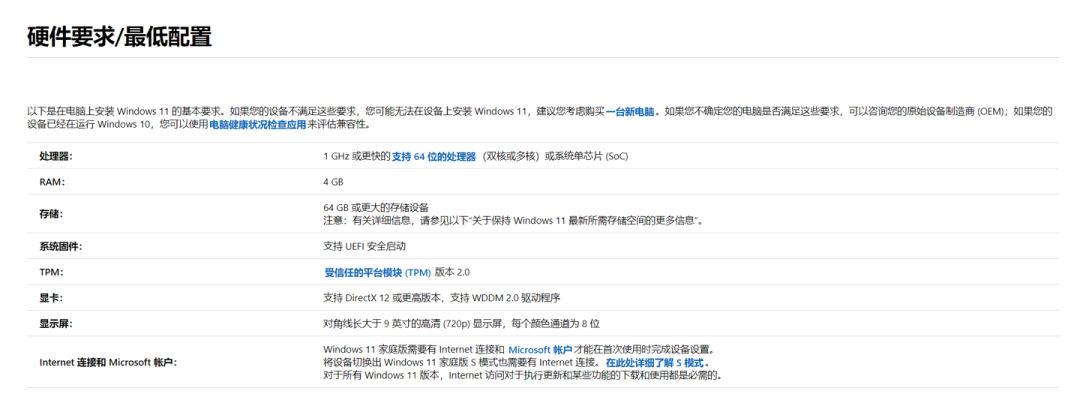Click the Microsoft 帐户 link
The width and height of the screenshot is (1071, 414).
click(x=540, y=350)
